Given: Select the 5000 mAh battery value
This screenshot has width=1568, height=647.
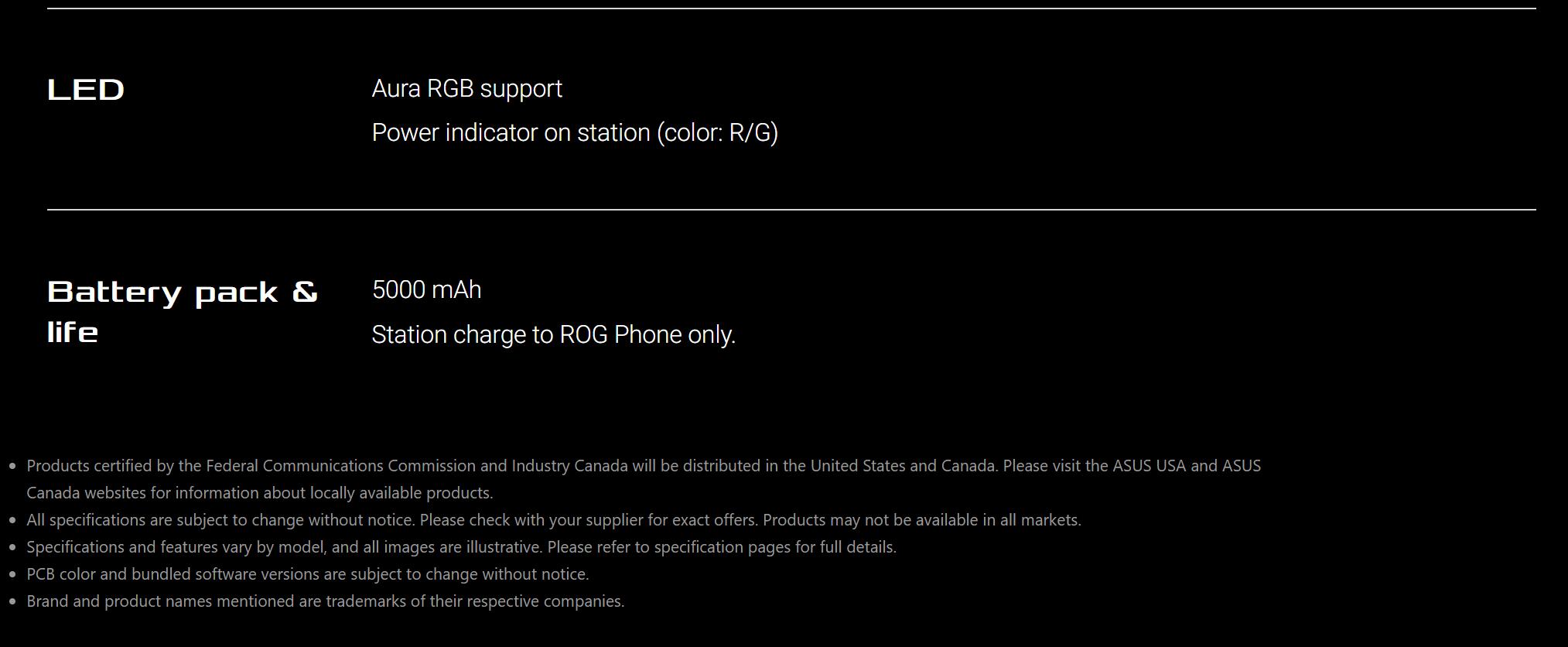Looking at the screenshot, I should click(426, 289).
